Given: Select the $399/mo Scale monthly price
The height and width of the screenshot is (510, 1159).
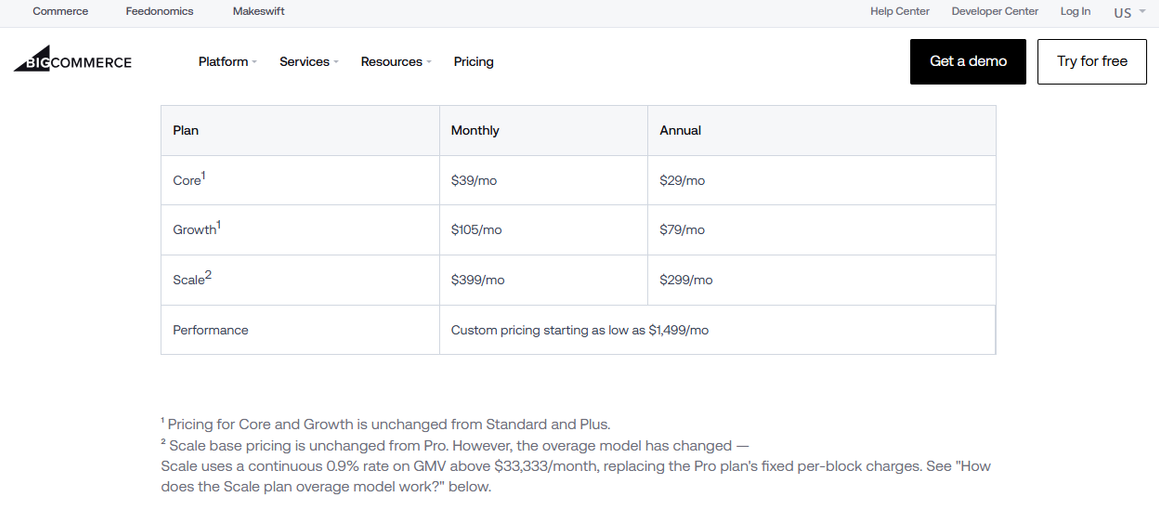Looking at the screenshot, I should pyautogui.click(x=478, y=280).
